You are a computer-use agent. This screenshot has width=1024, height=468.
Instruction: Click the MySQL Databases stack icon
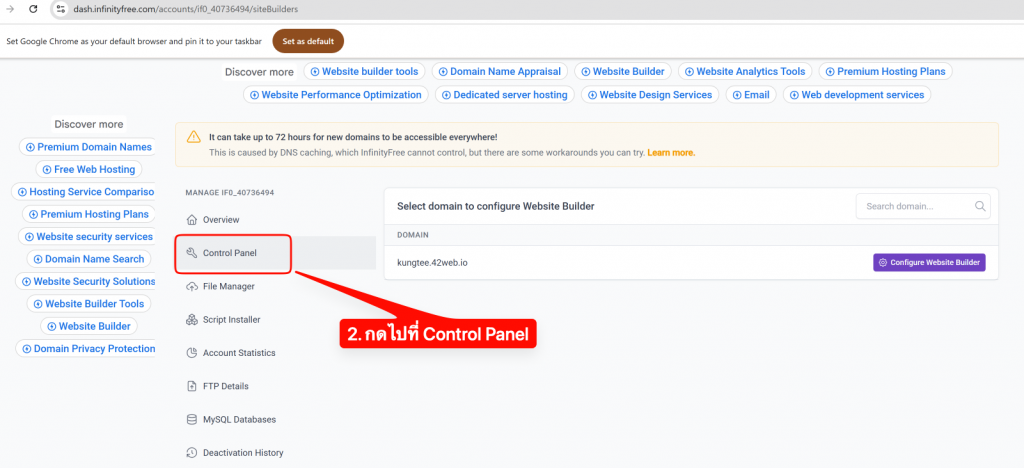192,420
